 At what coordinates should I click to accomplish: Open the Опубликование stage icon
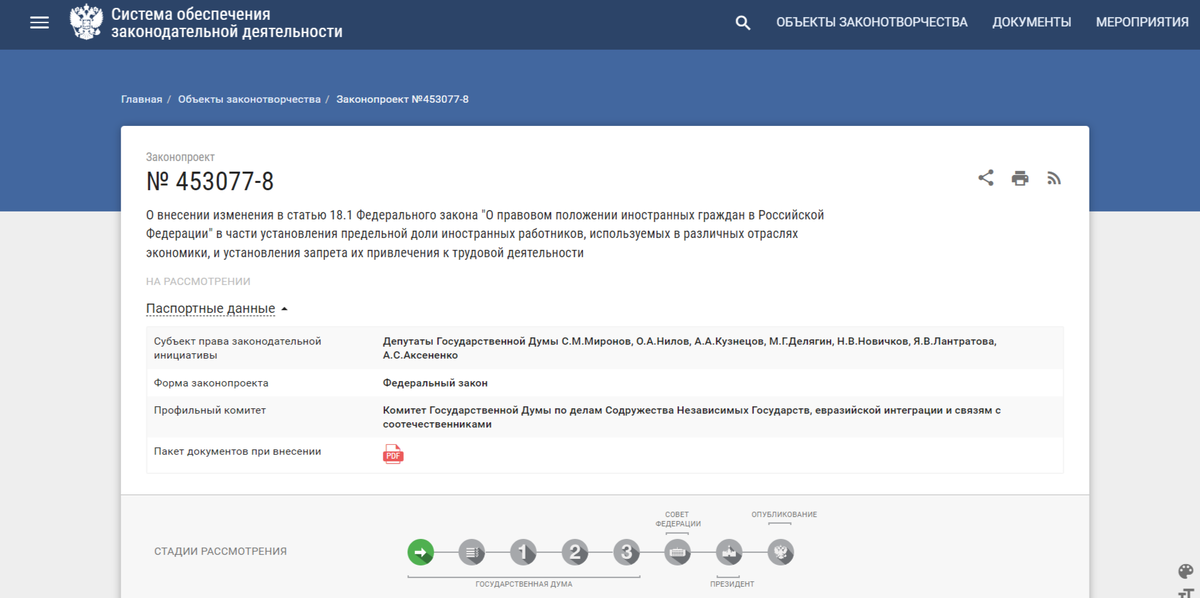pos(781,551)
